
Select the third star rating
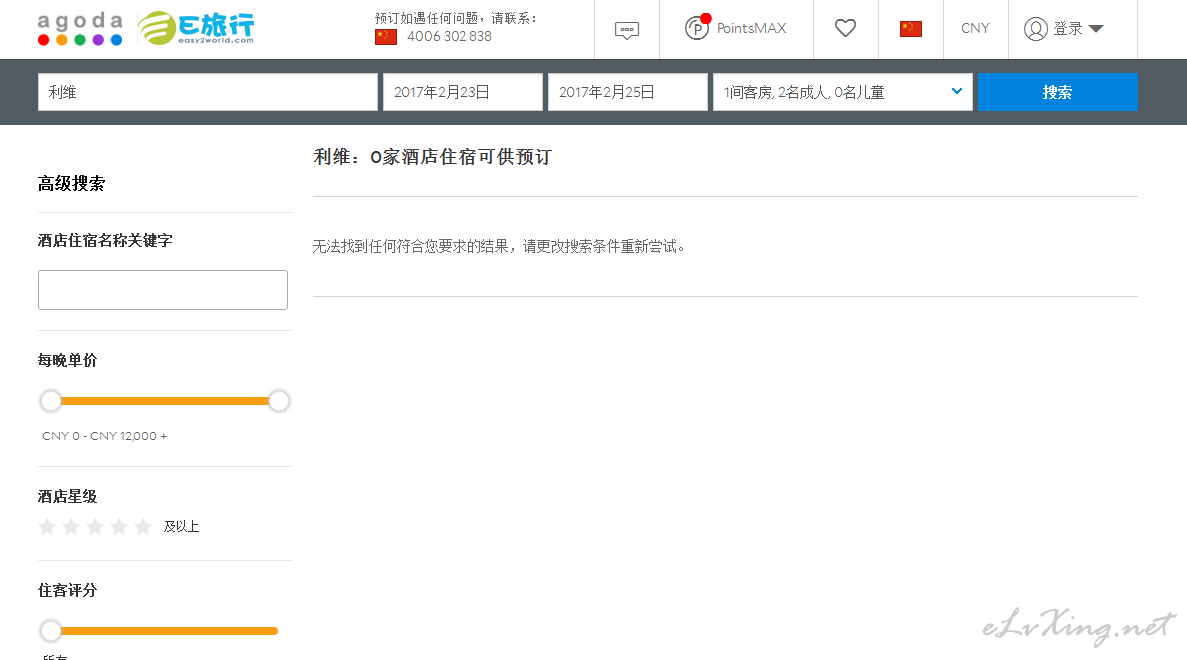95,527
